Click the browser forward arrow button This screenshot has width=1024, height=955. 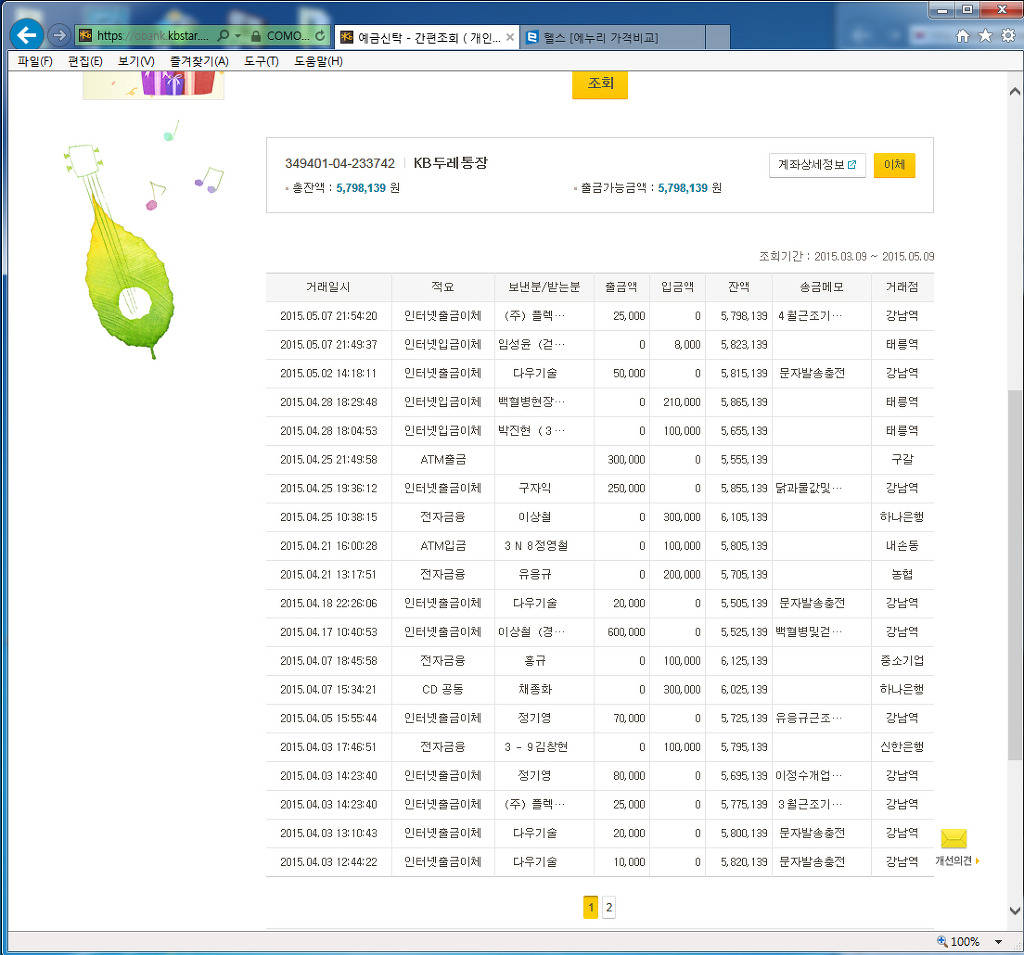(x=59, y=35)
